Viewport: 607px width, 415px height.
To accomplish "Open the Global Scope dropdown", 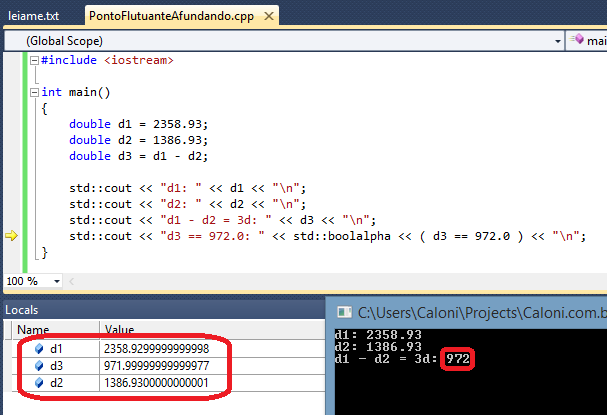I will pos(556,41).
